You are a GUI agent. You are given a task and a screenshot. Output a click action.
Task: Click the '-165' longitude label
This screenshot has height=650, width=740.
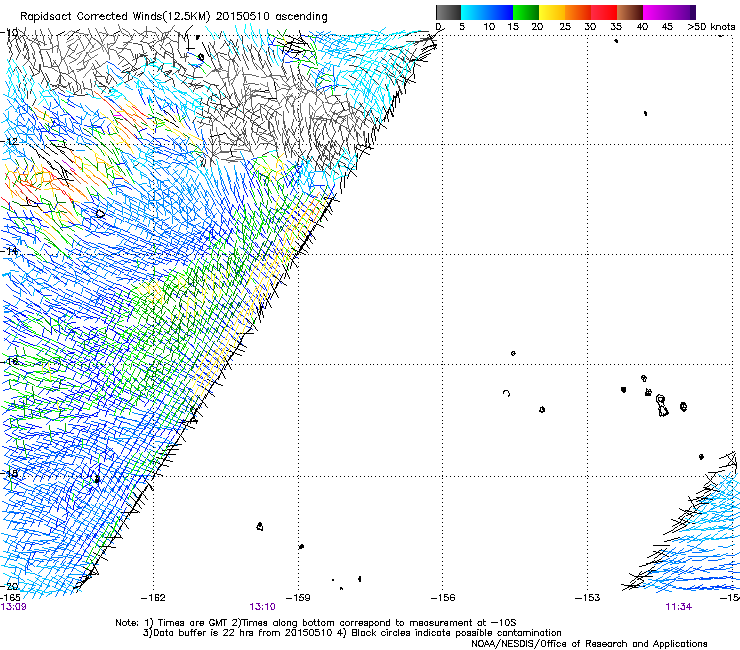point(10,597)
